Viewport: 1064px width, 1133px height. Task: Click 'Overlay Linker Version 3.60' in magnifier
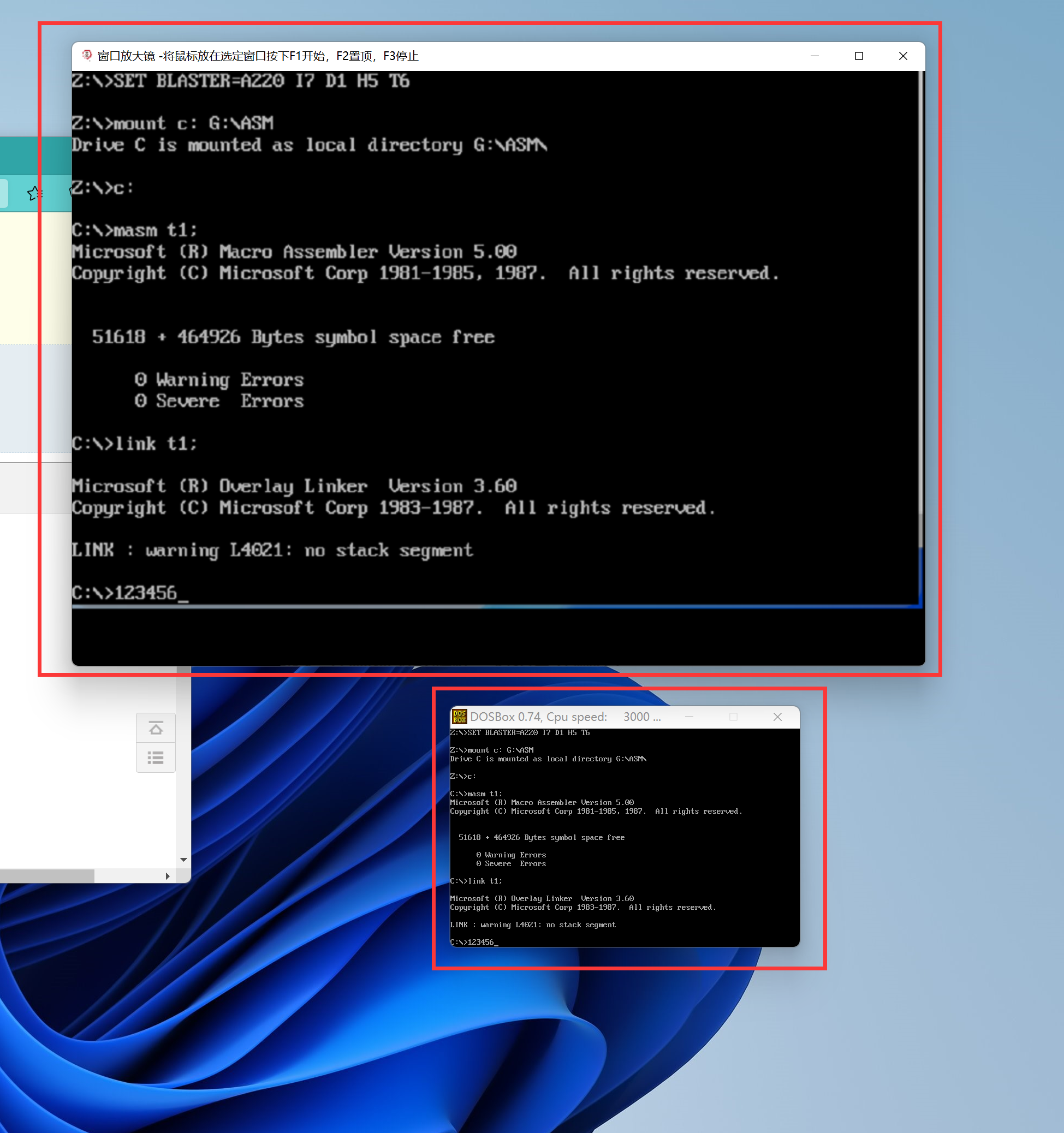click(x=368, y=486)
